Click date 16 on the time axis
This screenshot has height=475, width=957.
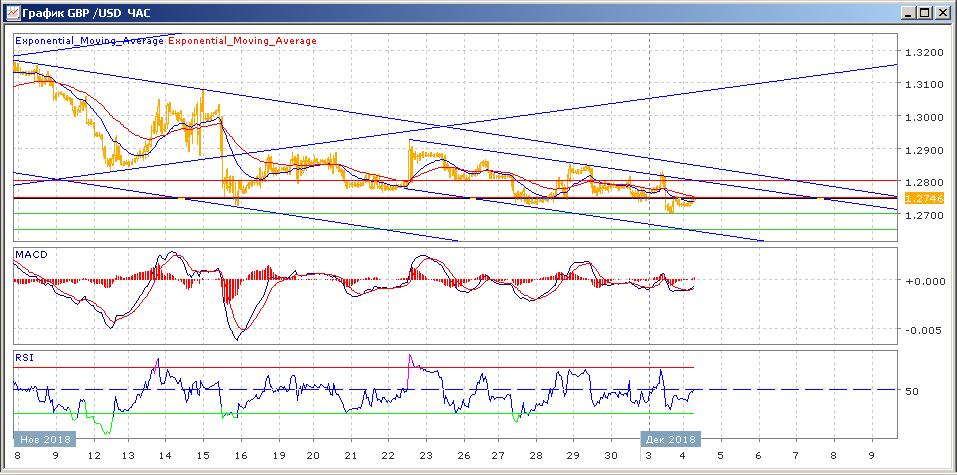[x=242, y=455]
